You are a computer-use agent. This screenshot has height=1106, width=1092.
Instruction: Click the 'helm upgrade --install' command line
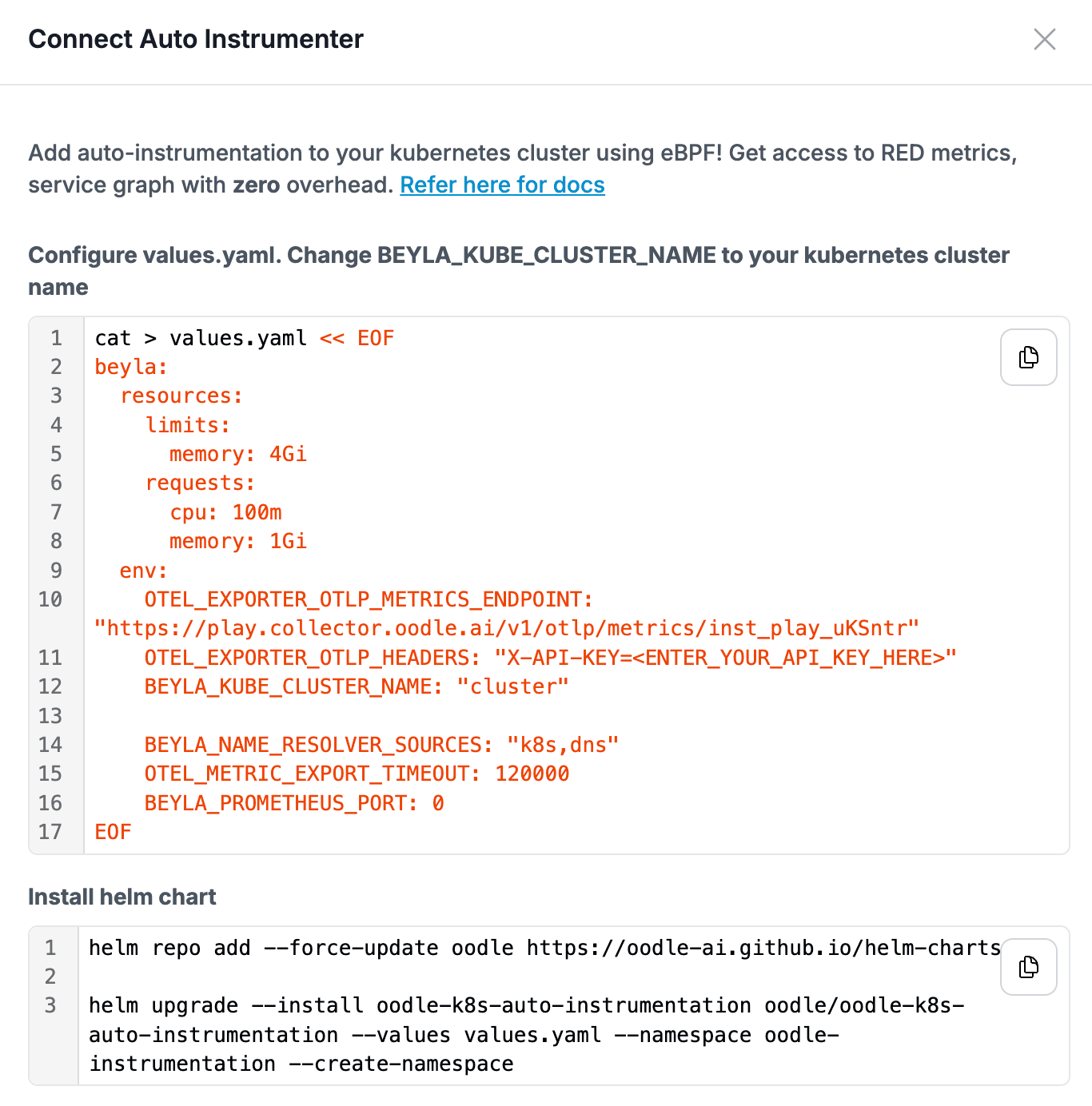coord(527,1035)
